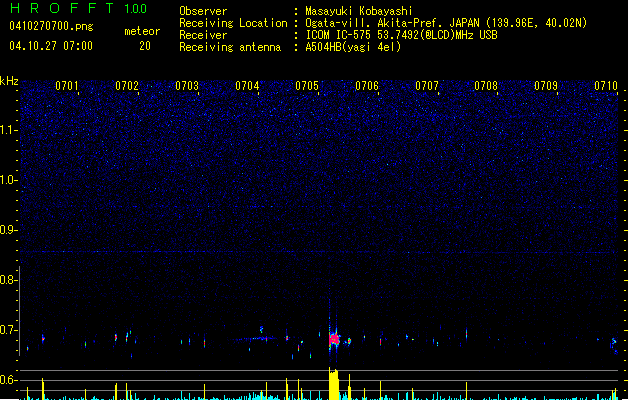Click the 0705 time marker

coord(307,86)
